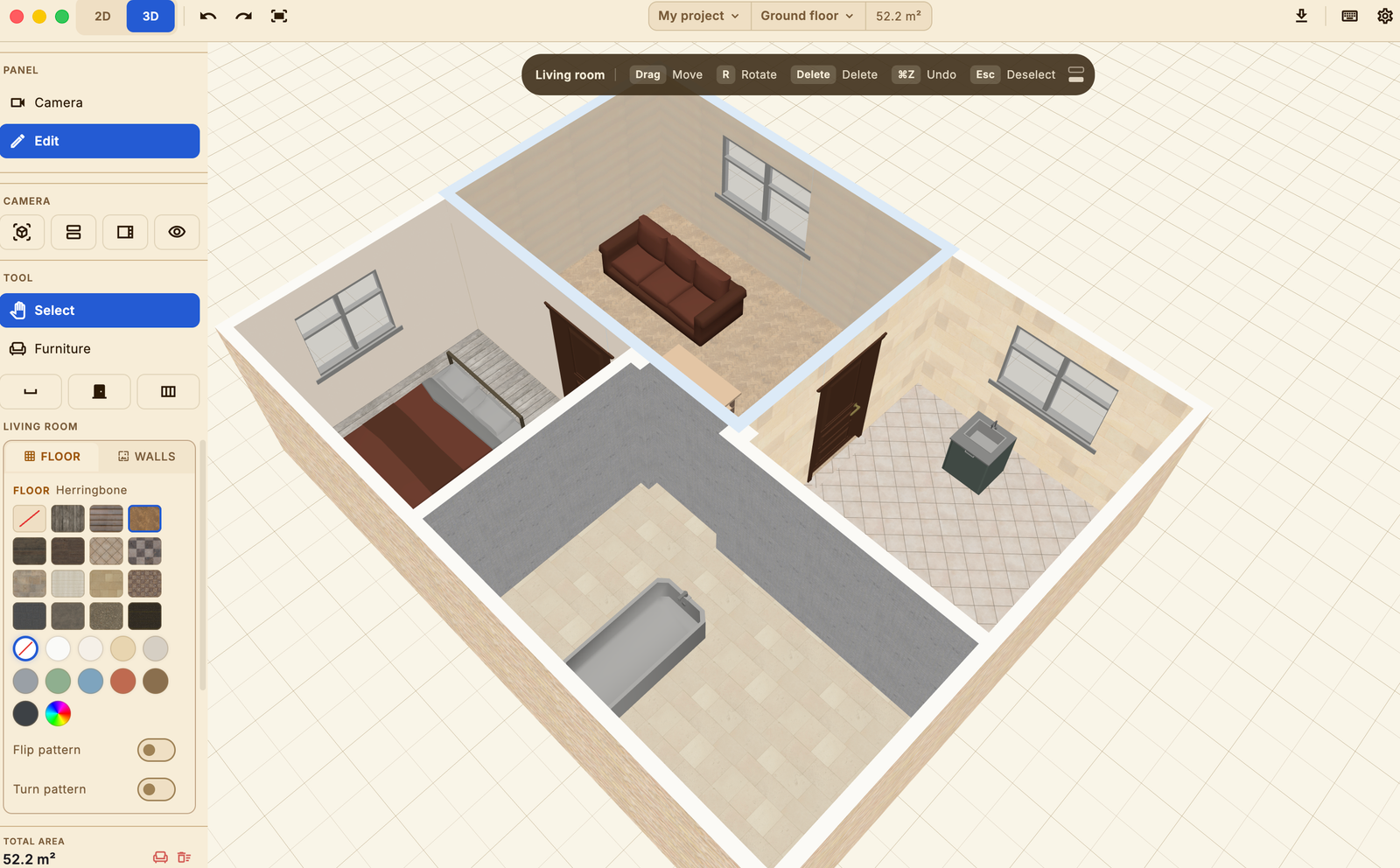Toggle the eye visibility camera button

pos(177,232)
